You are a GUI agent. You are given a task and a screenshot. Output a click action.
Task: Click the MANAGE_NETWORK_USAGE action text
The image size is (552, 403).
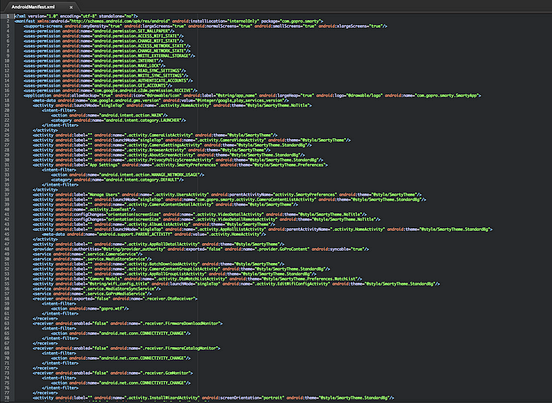point(150,175)
